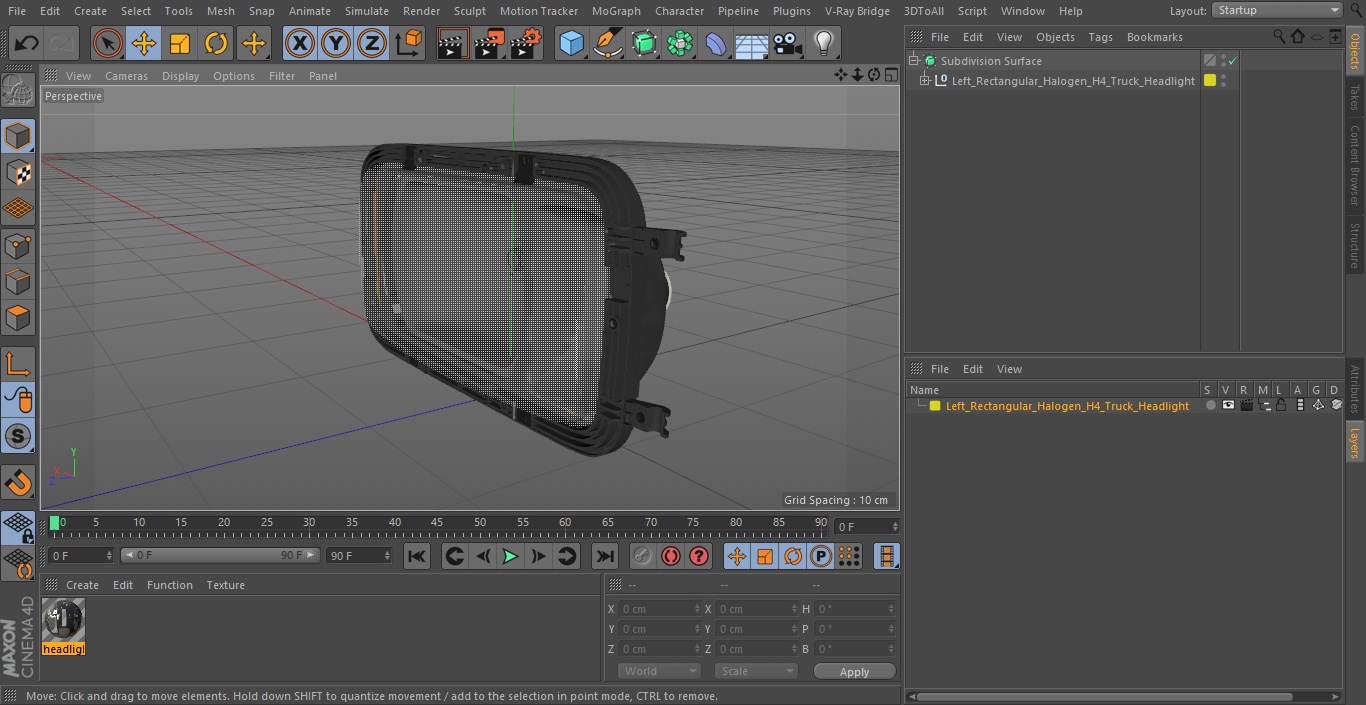Select the Live Selection tool

[x=108, y=43]
